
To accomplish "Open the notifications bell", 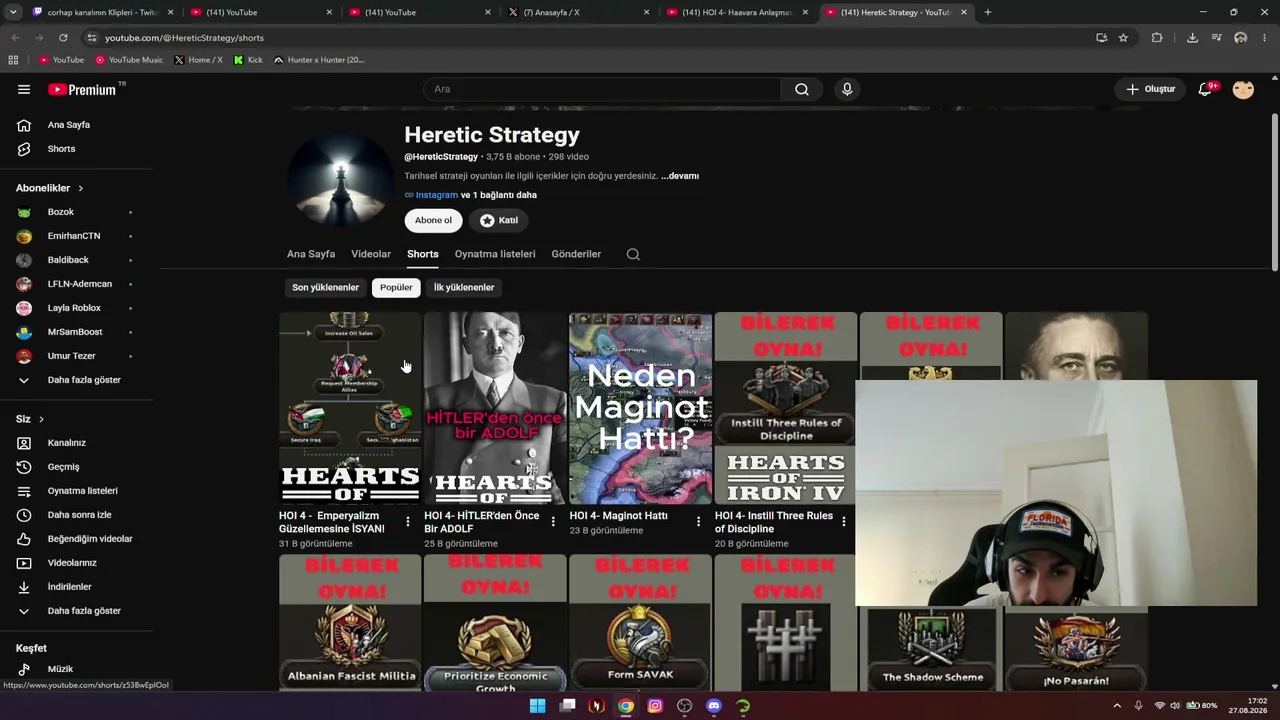I will [1206, 89].
